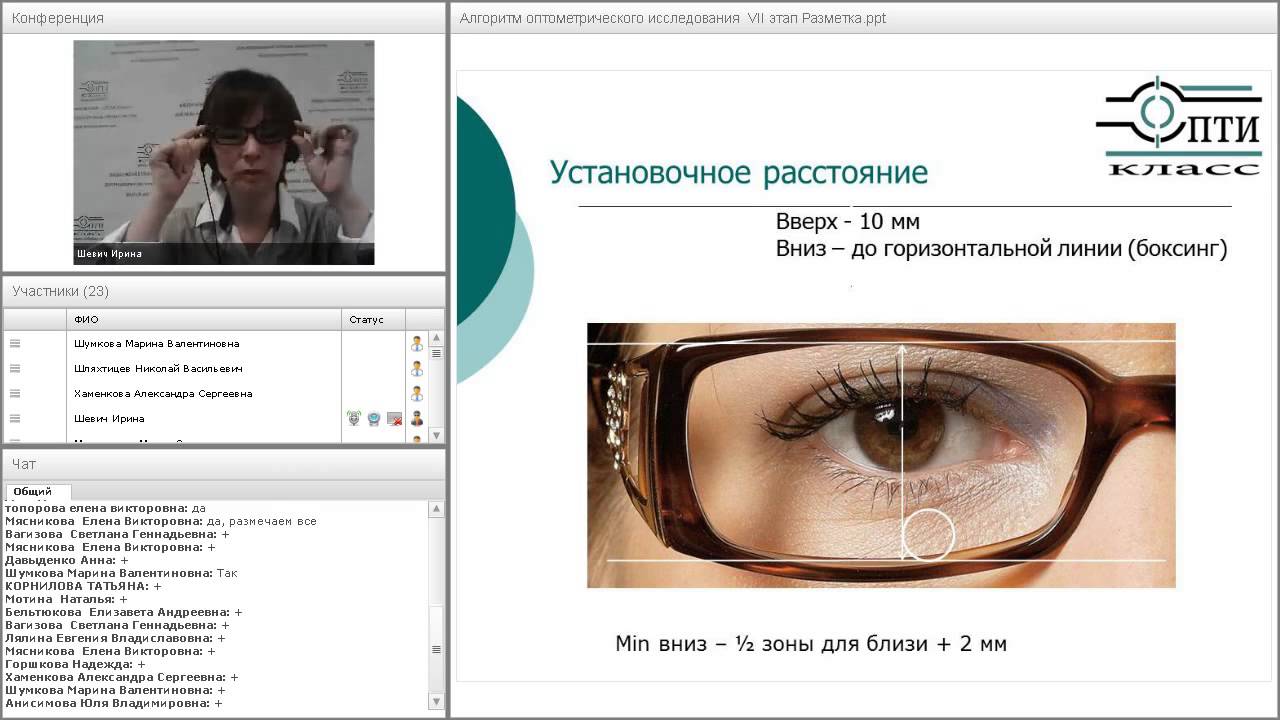Image resolution: width=1280 pixels, height=720 pixels.
Task: Click chat message from Давыденко Анна
Action: 67,560
